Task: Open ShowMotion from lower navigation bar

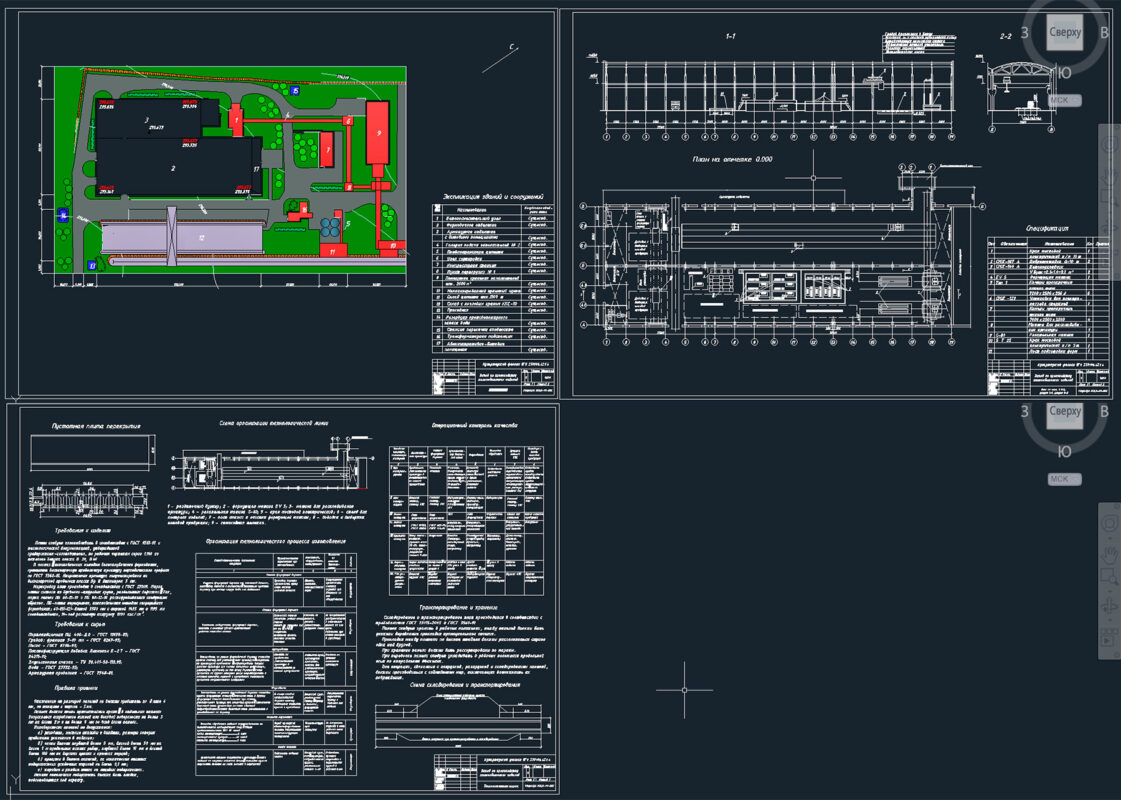Action: tap(1107, 638)
